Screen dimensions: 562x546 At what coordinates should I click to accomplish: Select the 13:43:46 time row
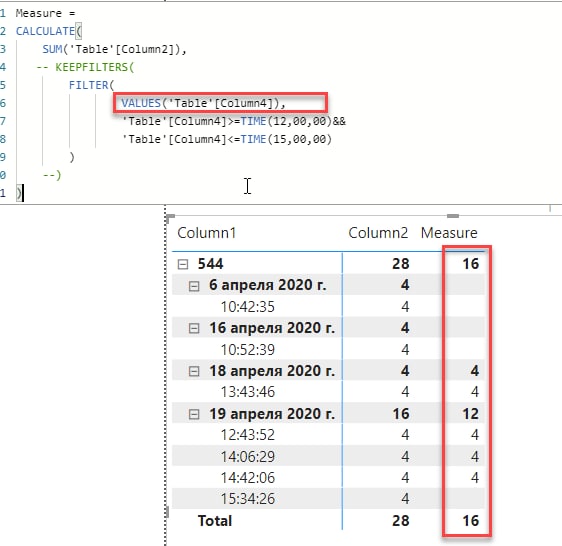click(x=248, y=392)
